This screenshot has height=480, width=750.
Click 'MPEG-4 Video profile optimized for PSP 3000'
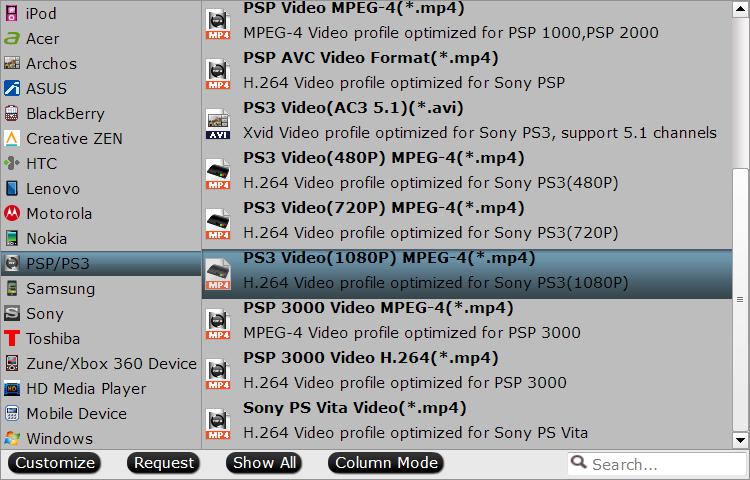(x=412, y=333)
